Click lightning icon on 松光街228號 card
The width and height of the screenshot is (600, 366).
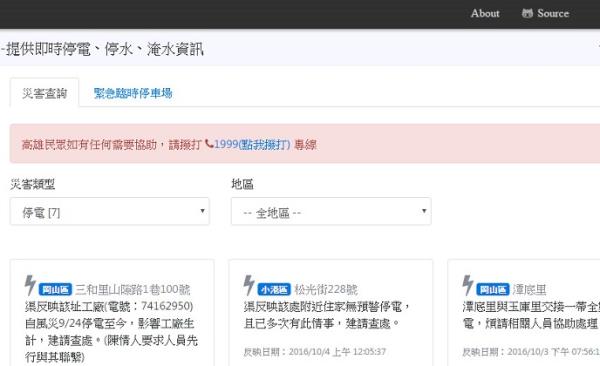pyautogui.click(x=249, y=285)
